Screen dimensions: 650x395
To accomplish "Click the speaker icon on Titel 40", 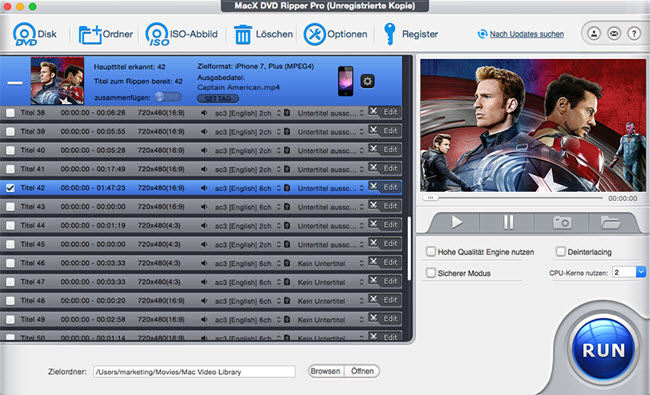I will point(204,150).
